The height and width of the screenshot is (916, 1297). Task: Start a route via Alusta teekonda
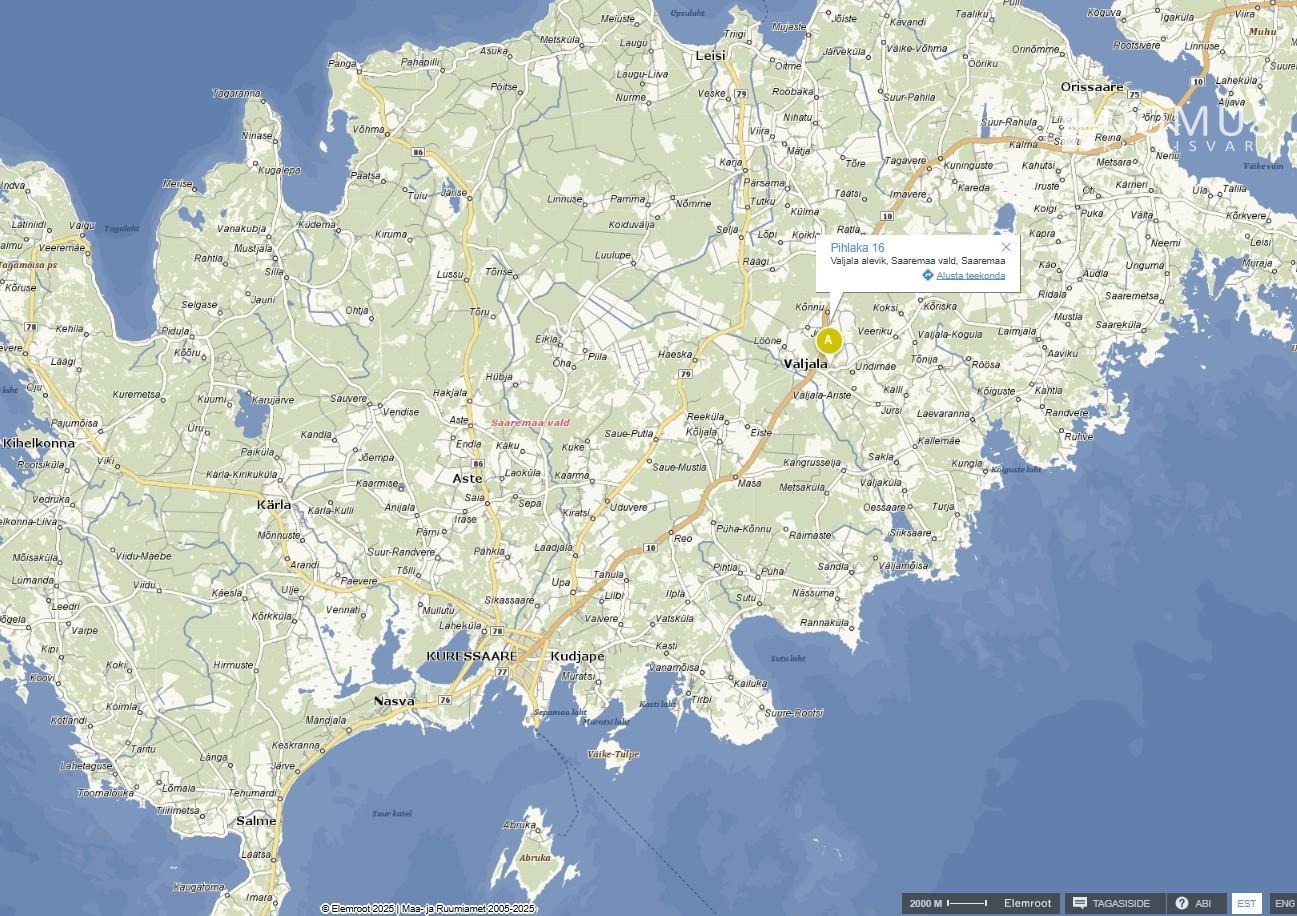tap(970, 276)
